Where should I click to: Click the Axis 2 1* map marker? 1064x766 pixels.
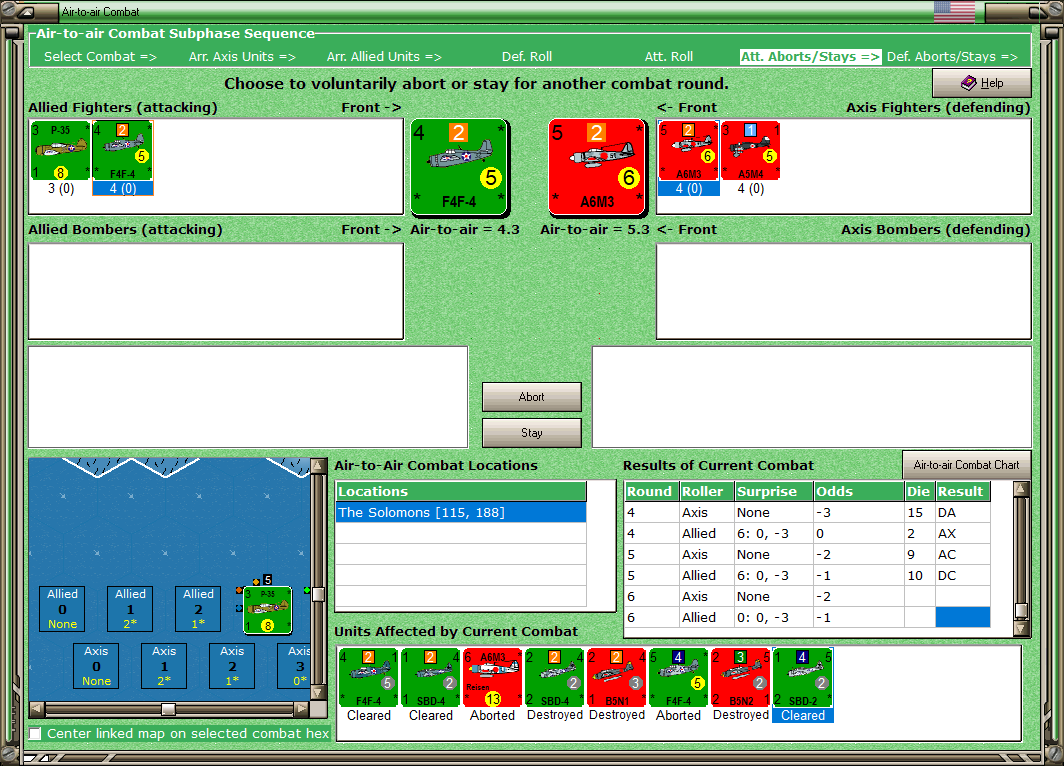click(232, 666)
